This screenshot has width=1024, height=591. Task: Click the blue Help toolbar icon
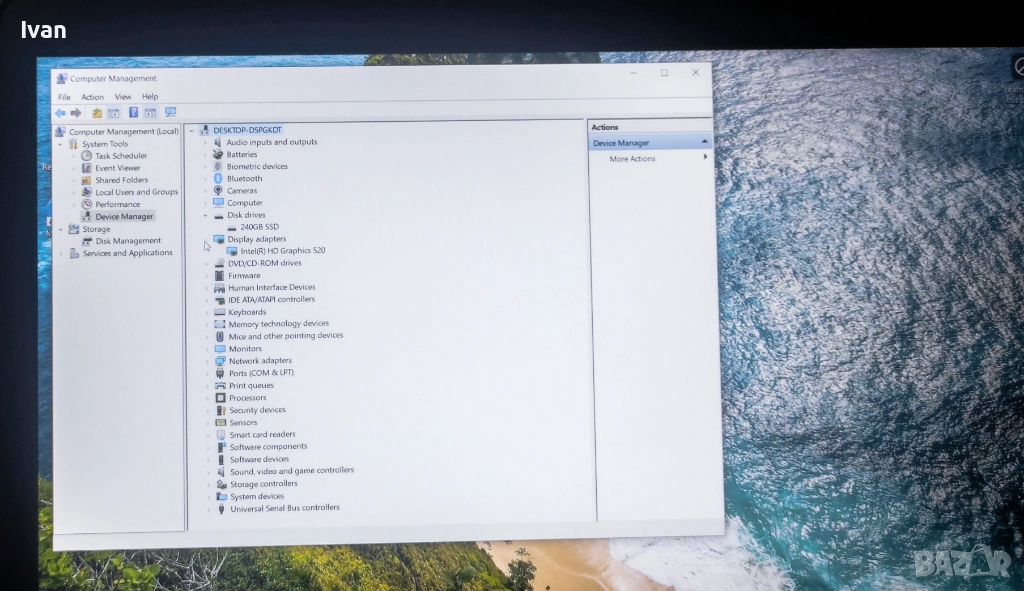click(133, 113)
